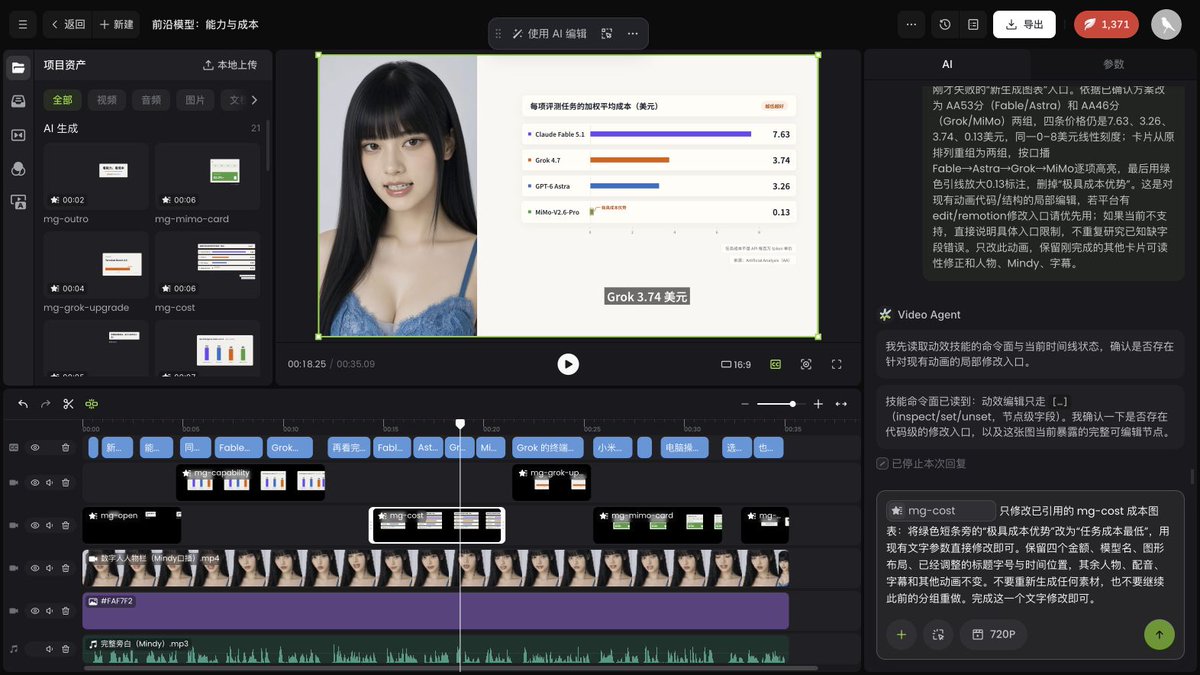1200x675 pixels.
Task: Mute the #FAF7F2 background track
Action: tap(50, 610)
